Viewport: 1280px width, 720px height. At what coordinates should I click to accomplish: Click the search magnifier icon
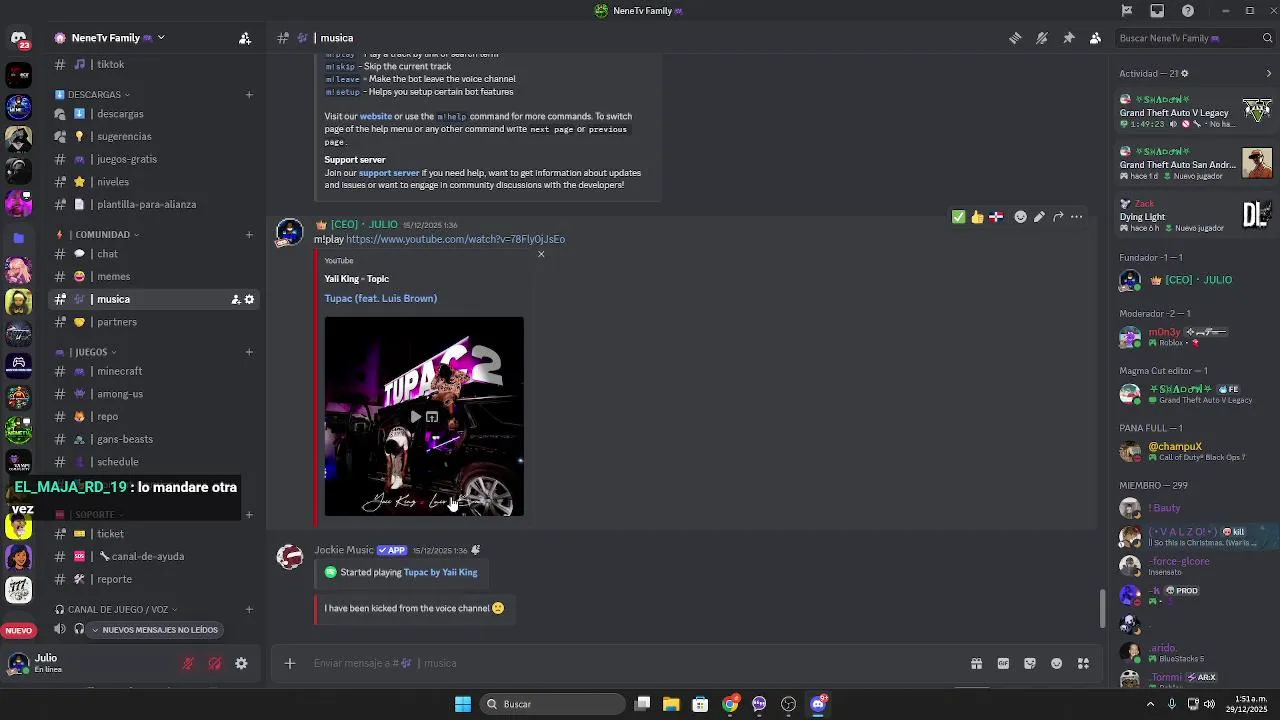click(x=1268, y=38)
